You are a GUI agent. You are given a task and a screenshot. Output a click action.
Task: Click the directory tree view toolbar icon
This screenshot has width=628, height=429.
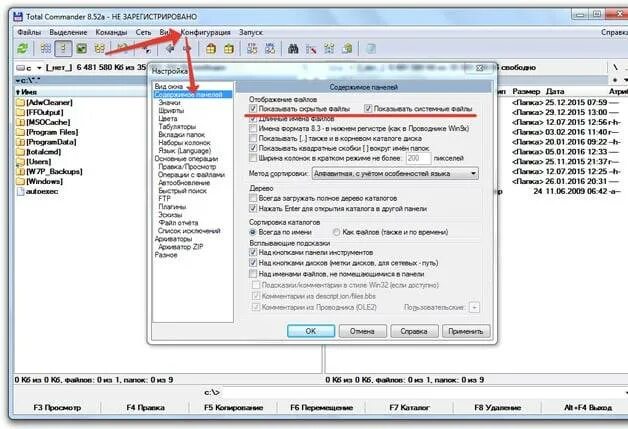click(99, 49)
